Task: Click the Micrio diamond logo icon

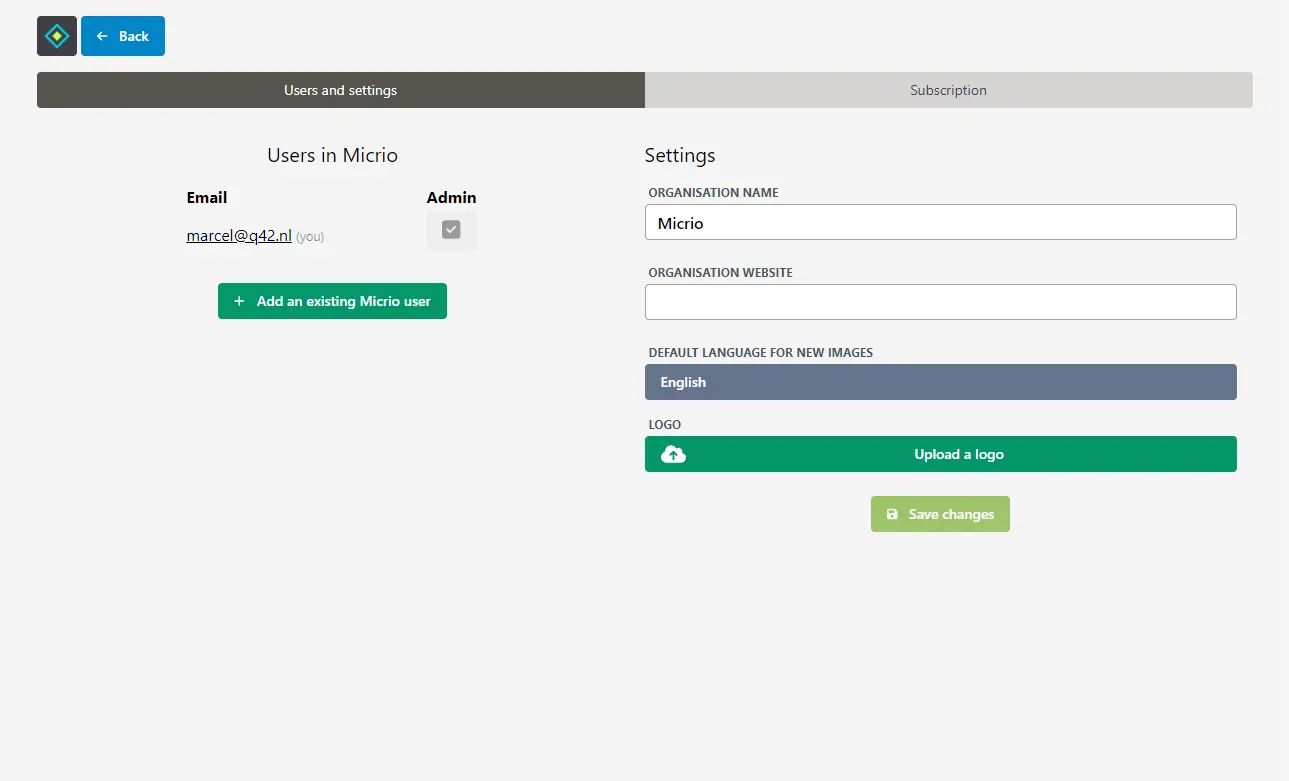Action: [56, 35]
